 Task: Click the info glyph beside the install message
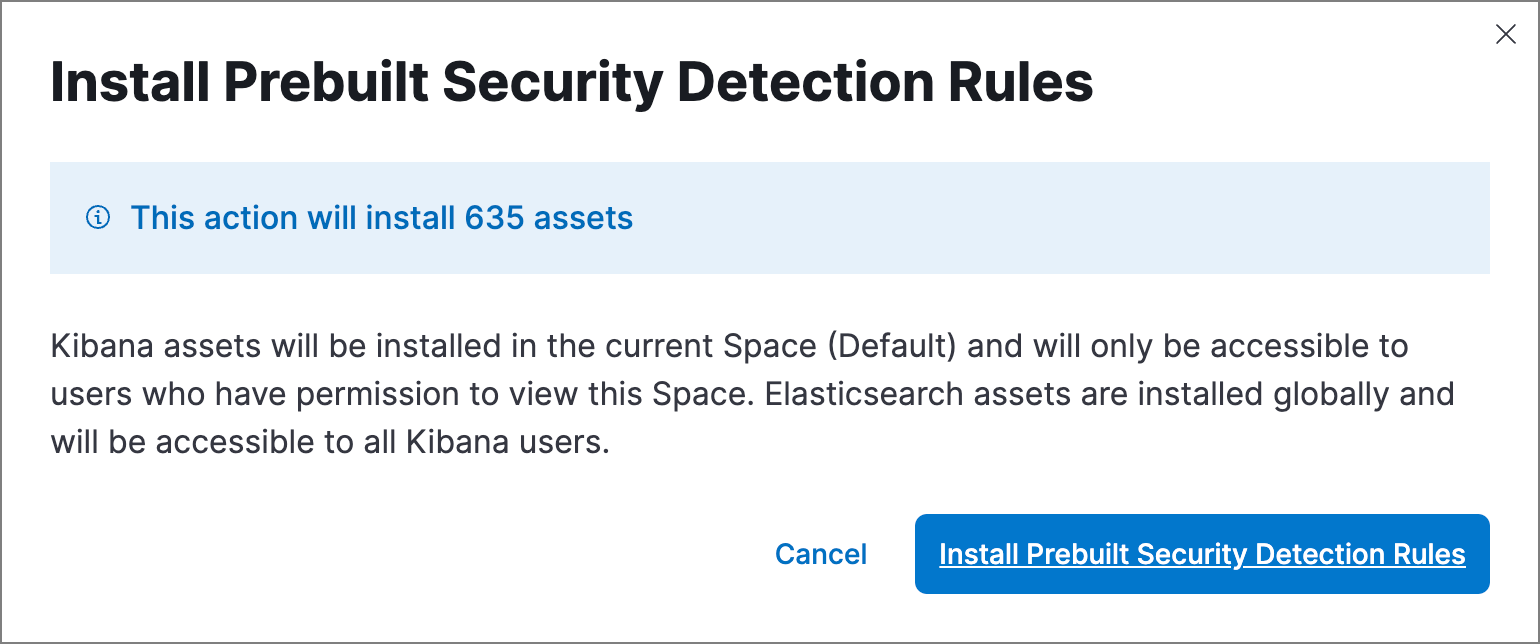pyautogui.click(x=97, y=218)
